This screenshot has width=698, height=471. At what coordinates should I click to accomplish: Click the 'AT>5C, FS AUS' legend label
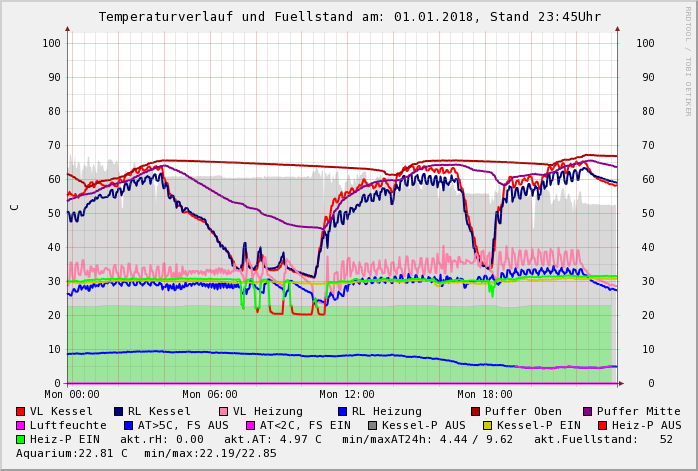click(183, 425)
